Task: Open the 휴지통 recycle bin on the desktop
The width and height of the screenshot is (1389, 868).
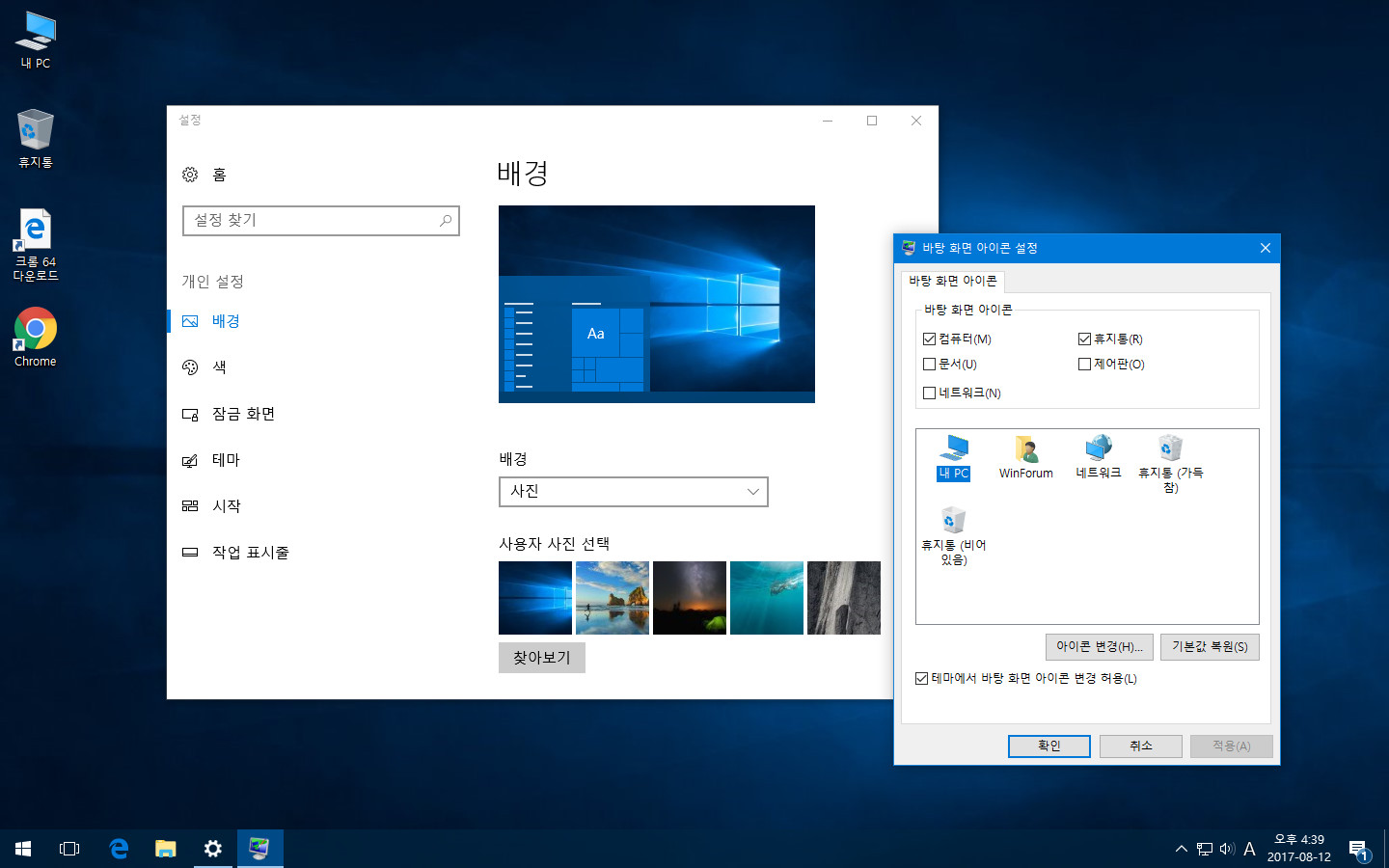Action: pos(36,138)
